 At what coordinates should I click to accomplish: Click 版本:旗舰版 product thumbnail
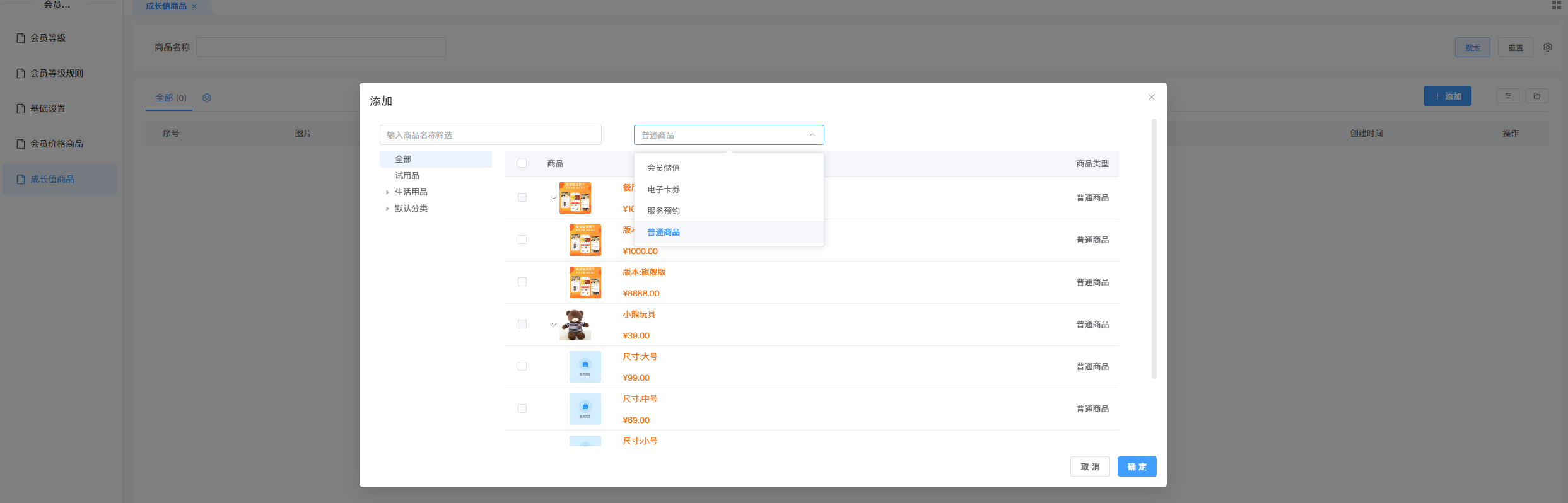click(585, 282)
